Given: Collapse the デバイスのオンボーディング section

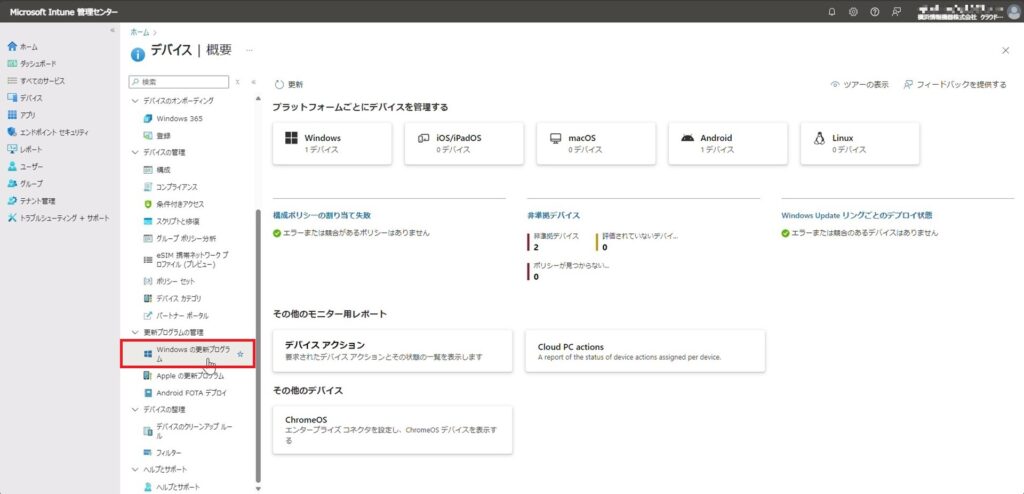Looking at the screenshot, I should pyautogui.click(x=135, y=101).
